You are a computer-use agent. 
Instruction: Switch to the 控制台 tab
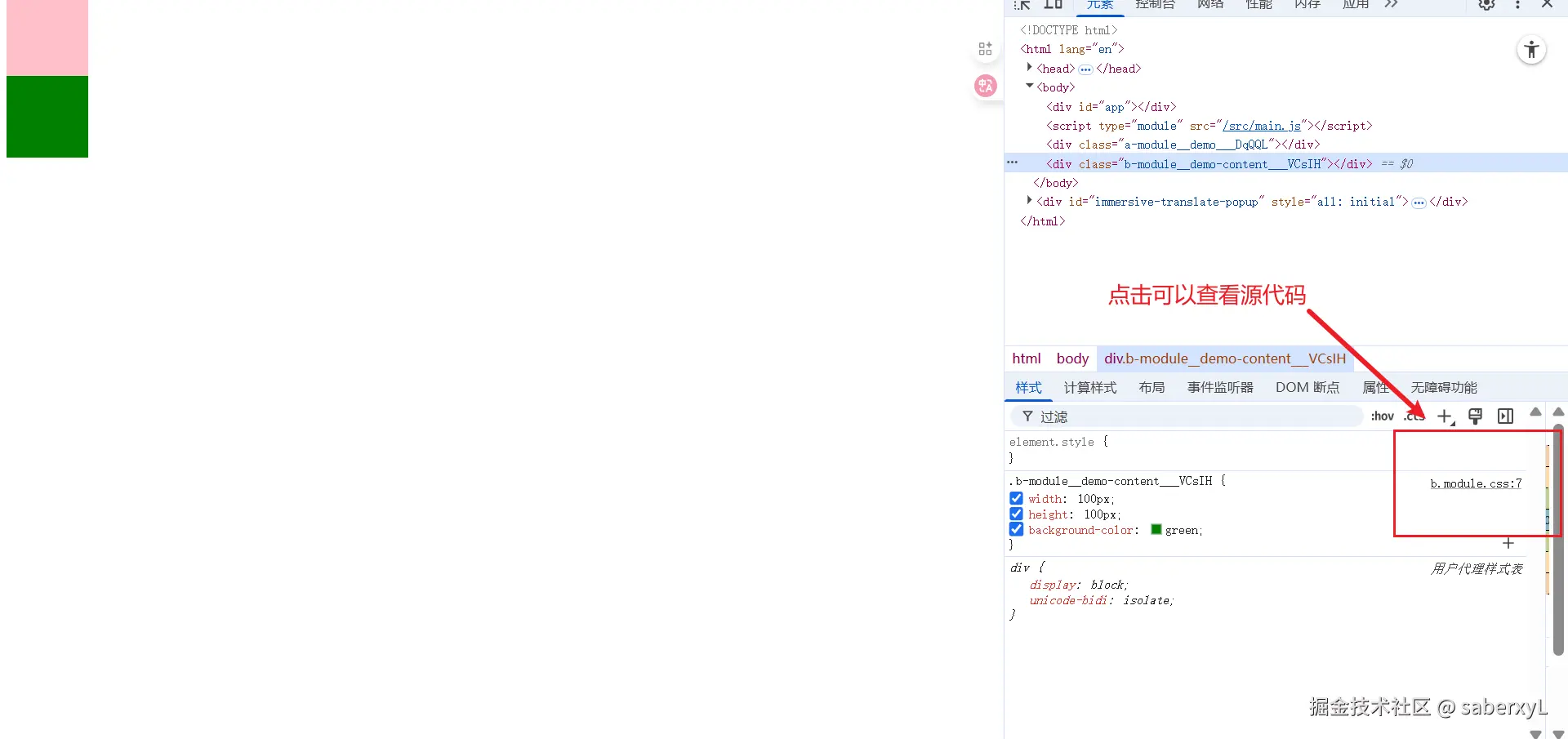coord(1156,6)
